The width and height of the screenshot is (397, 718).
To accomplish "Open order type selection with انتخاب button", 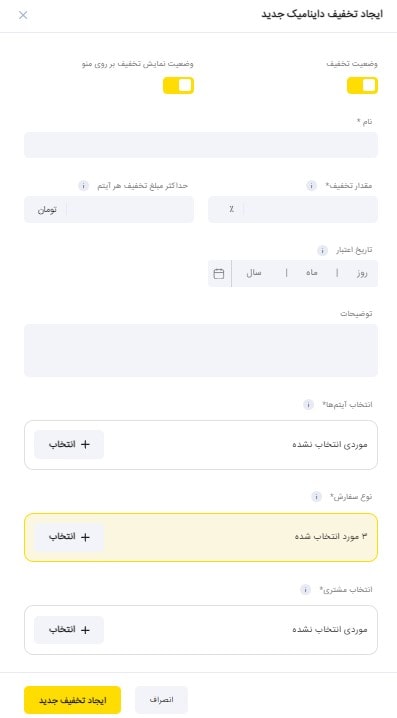I will [x=69, y=537].
